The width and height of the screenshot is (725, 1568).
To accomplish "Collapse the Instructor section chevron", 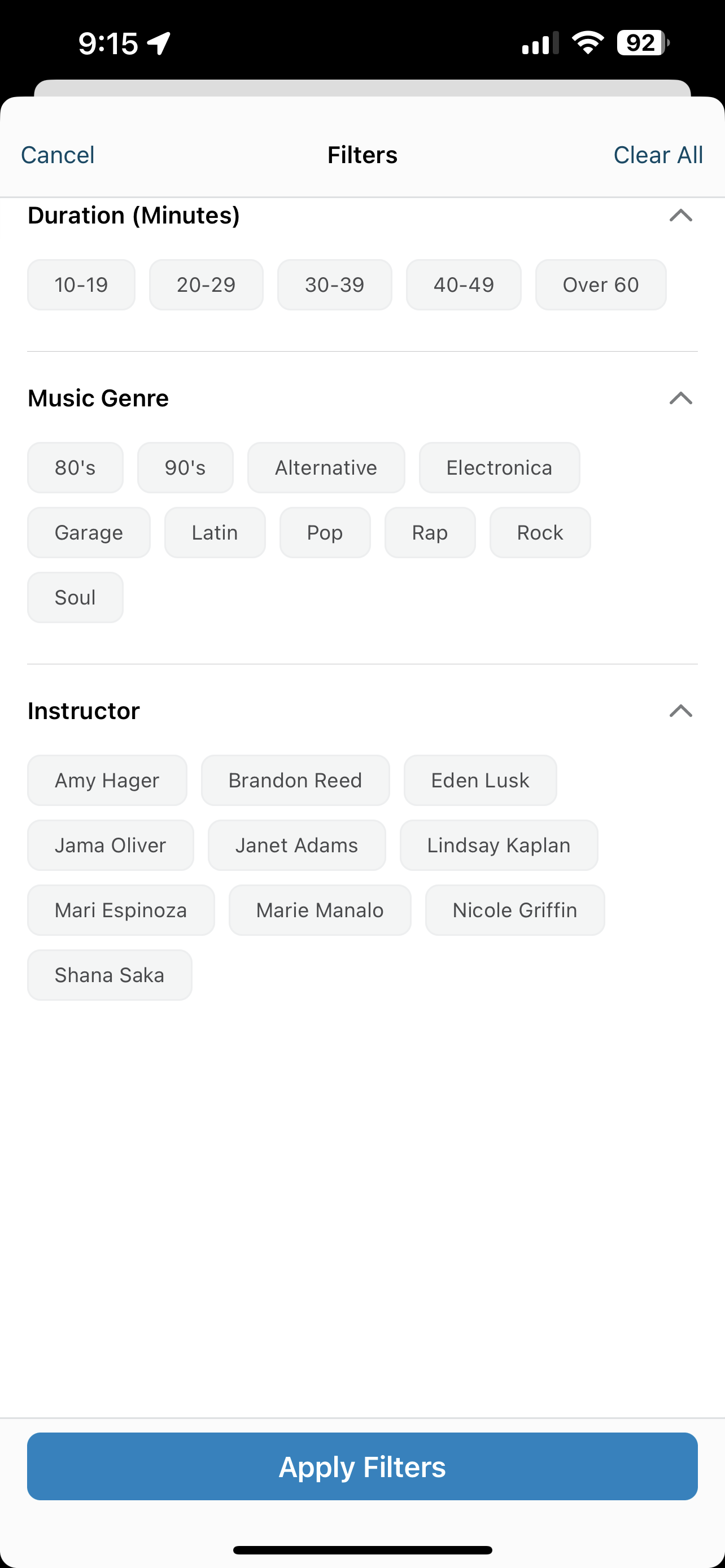I will 680,711.
